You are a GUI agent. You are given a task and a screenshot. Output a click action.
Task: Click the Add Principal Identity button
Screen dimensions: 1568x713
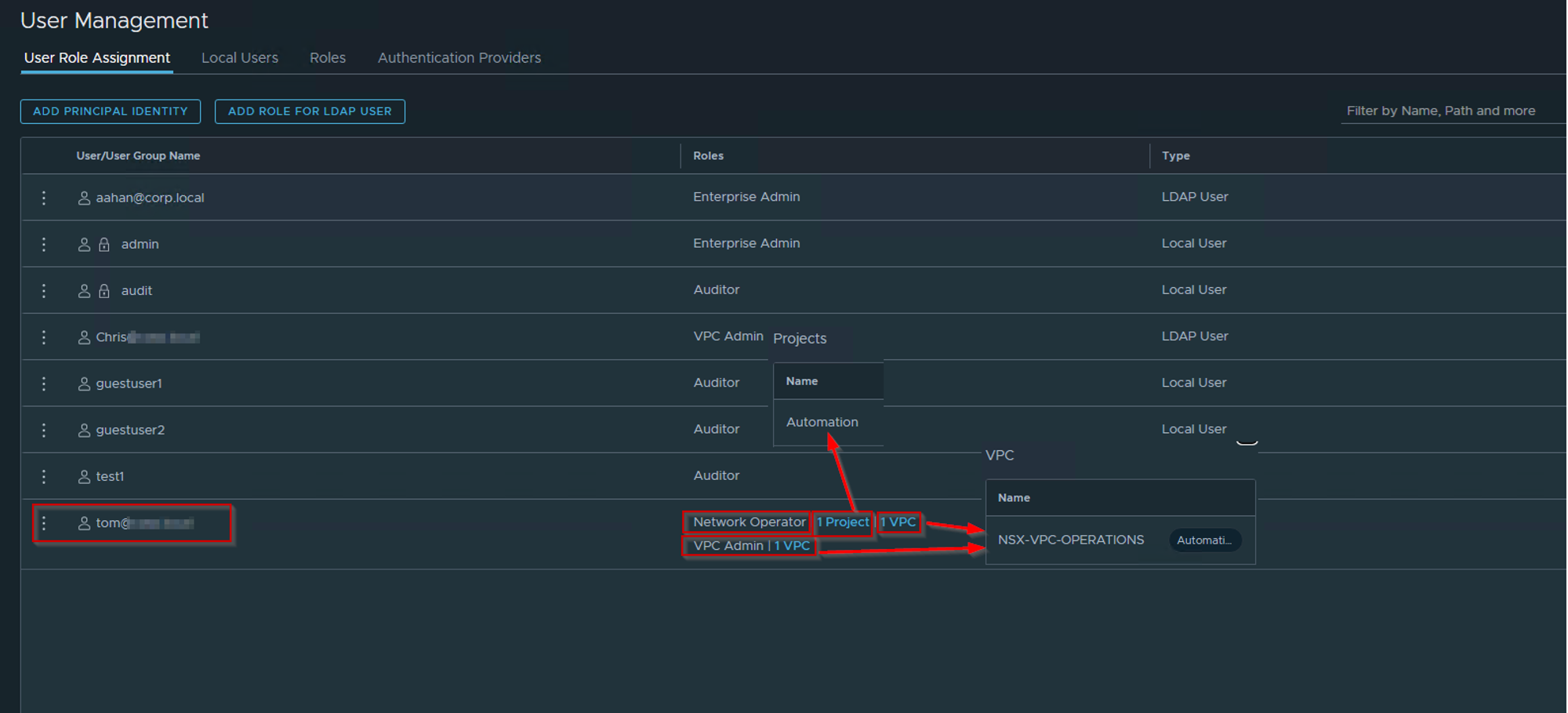tap(111, 111)
